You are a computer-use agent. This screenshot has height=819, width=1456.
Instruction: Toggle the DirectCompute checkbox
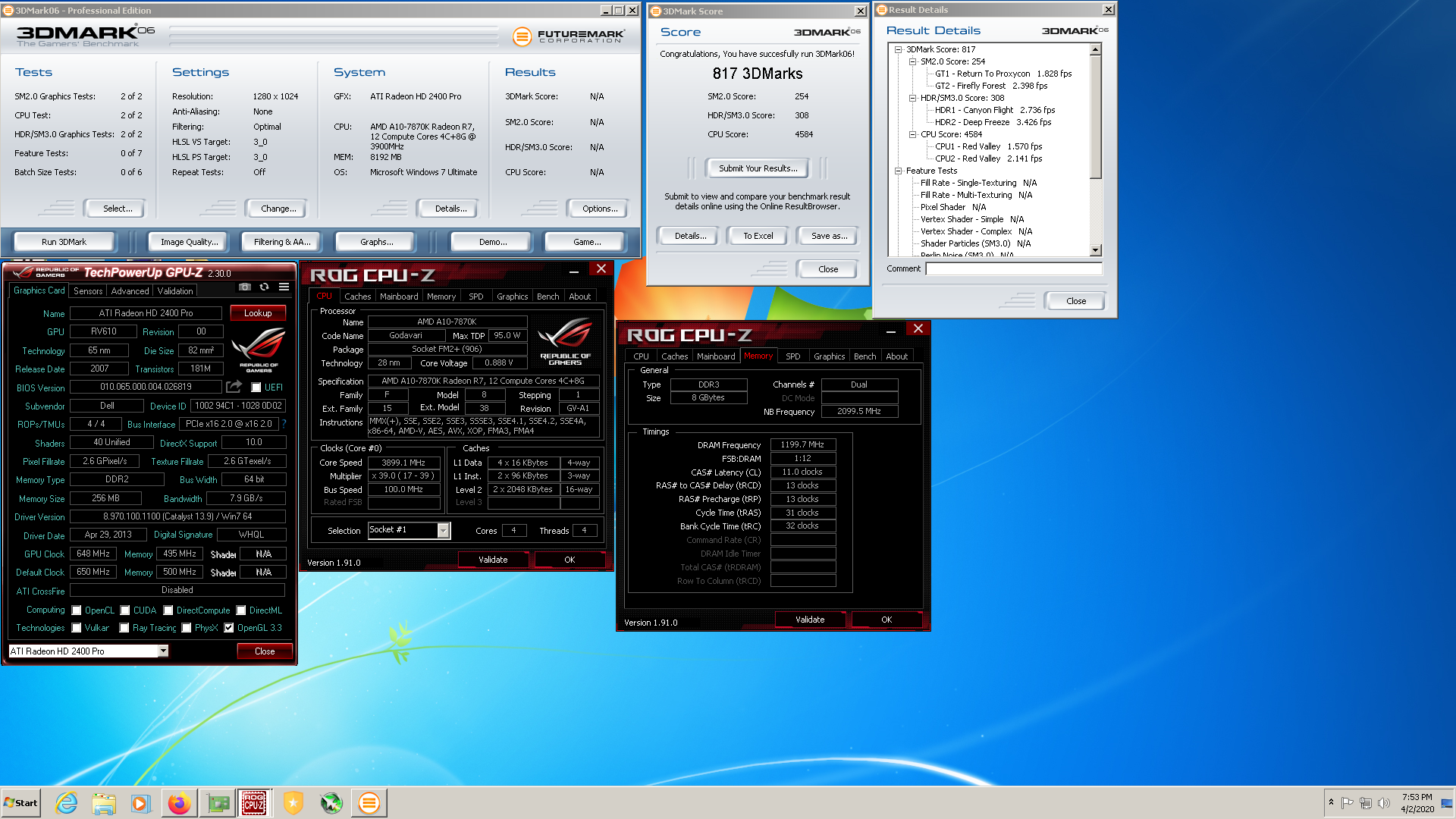(168, 610)
